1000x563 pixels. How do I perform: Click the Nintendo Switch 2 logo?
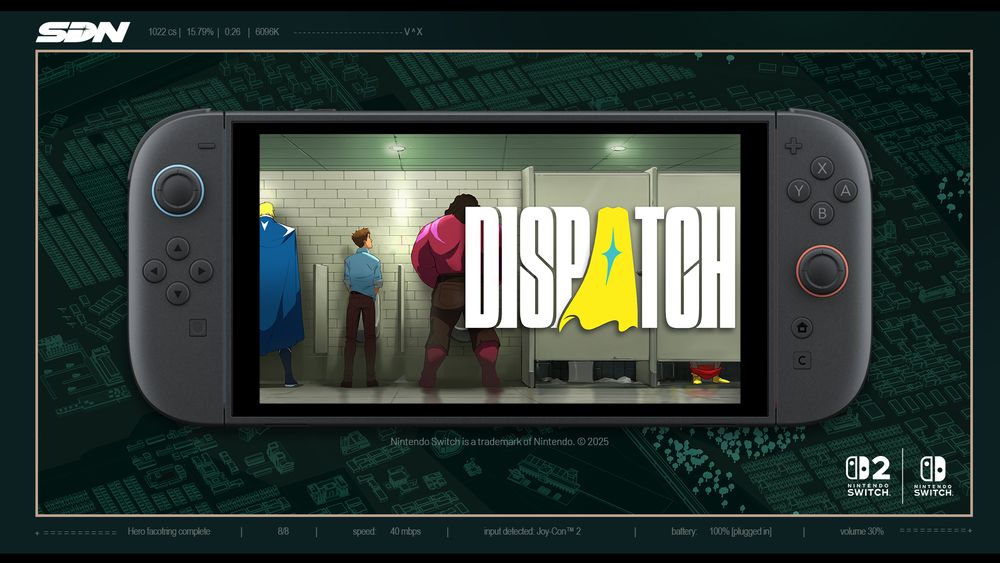868,476
